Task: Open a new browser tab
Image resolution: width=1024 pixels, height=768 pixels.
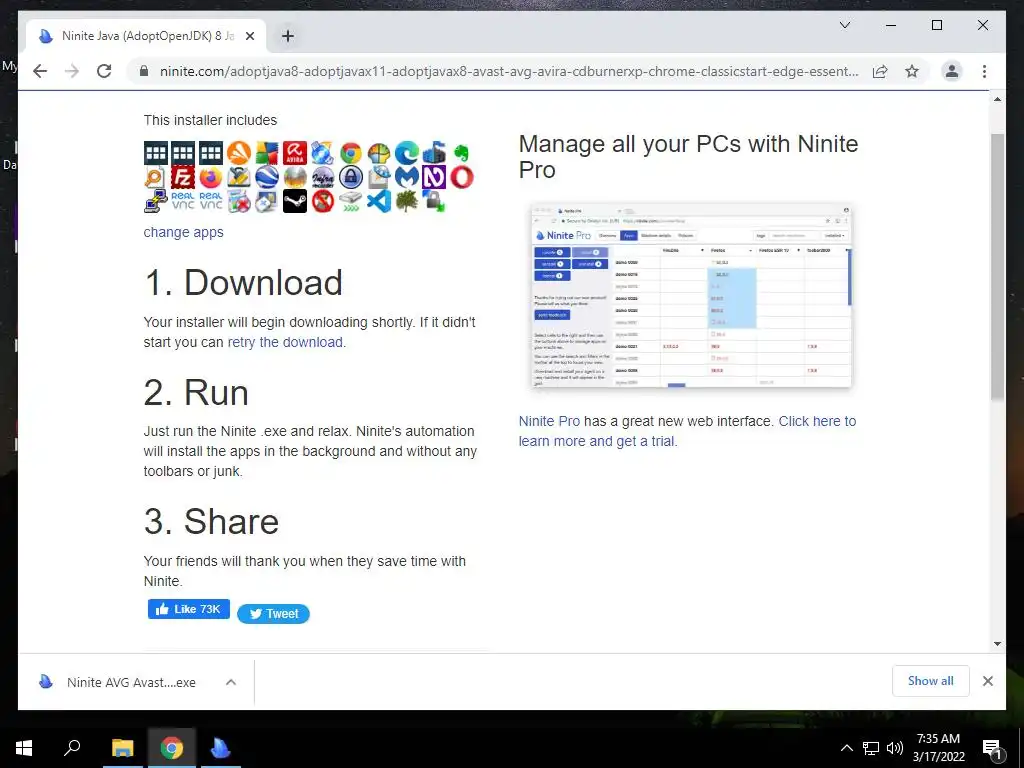Action: click(x=287, y=36)
